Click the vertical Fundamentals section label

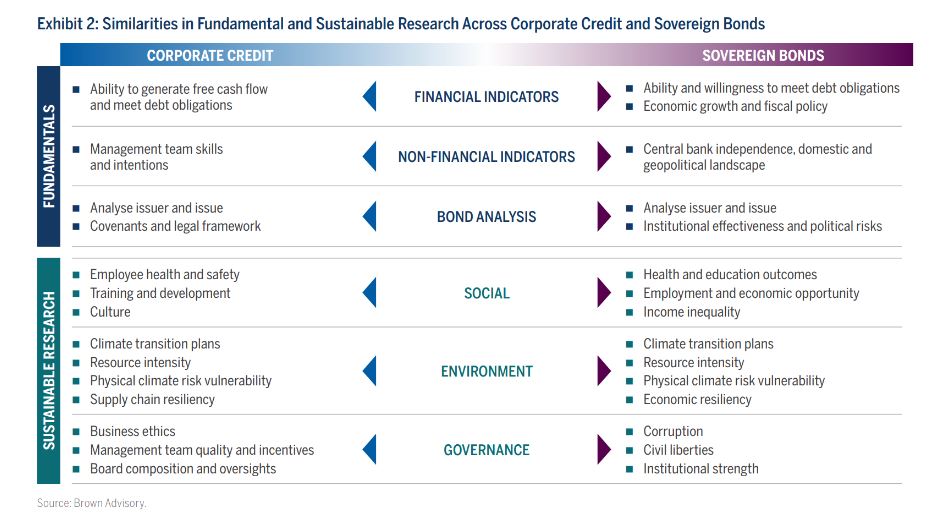[49, 156]
